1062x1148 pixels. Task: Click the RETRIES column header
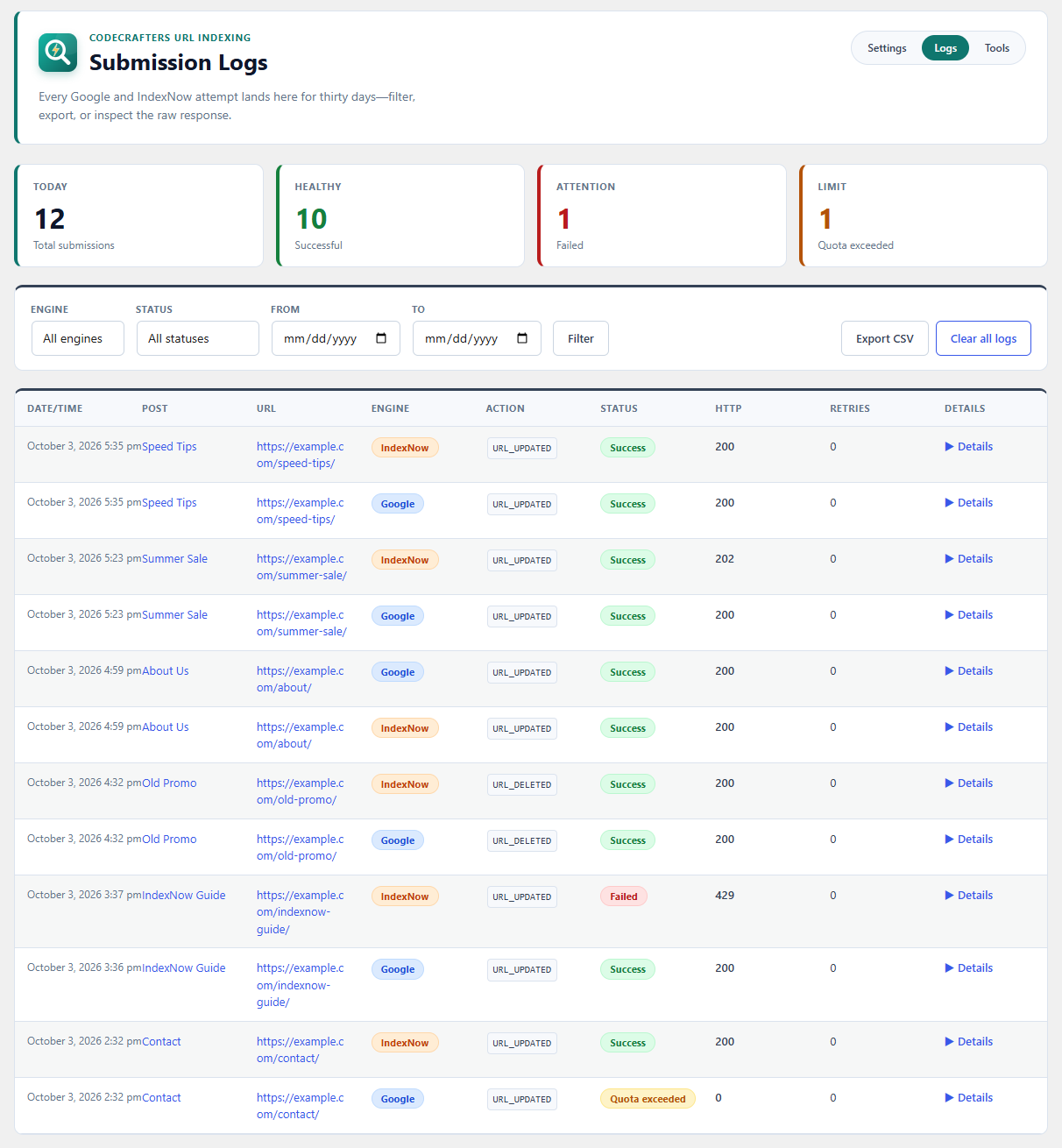pos(850,408)
